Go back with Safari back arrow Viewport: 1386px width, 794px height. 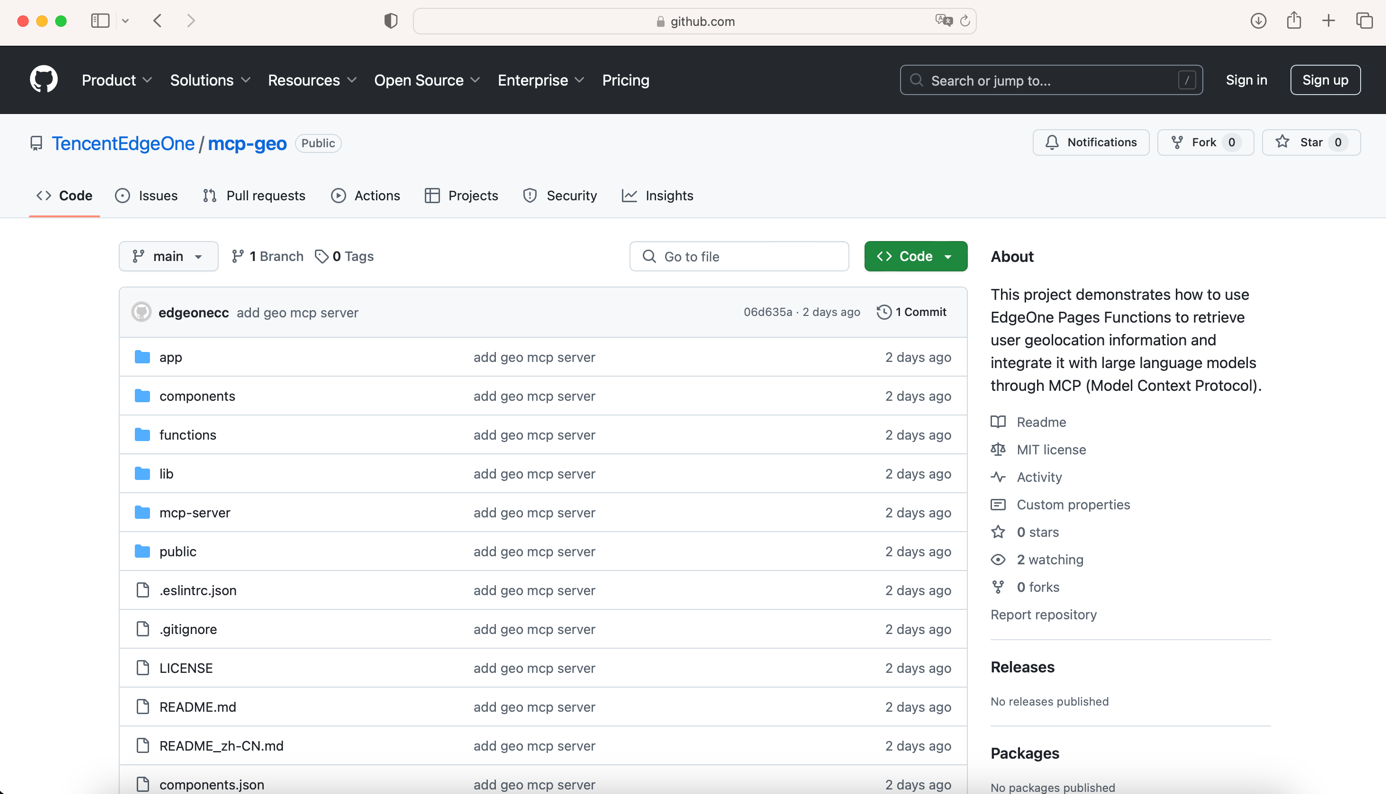point(158,21)
